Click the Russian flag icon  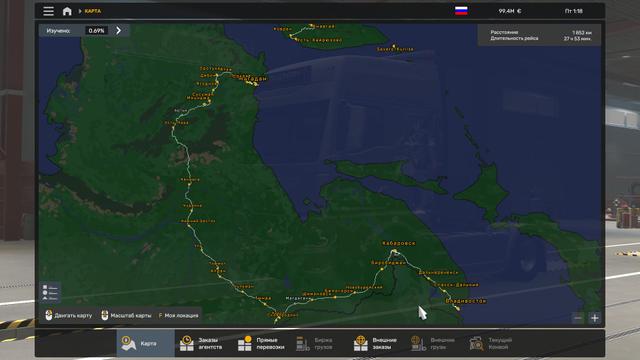coord(461,11)
